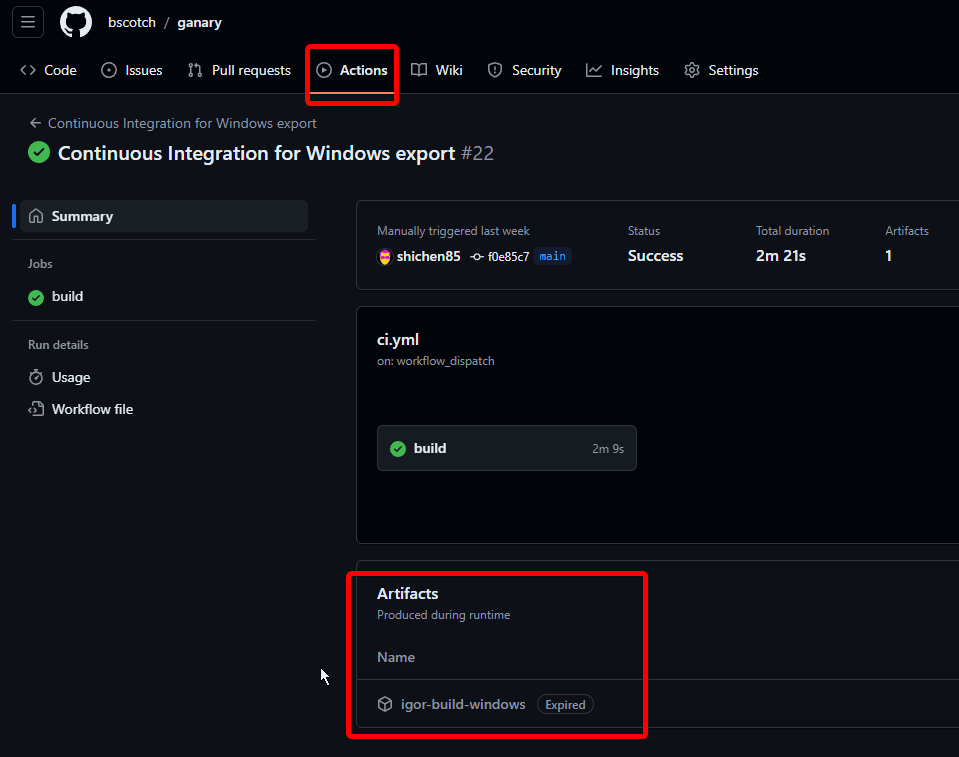Open the build job card in graph
This screenshot has width=959, height=757.
pyautogui.click(x=506, y=448)
